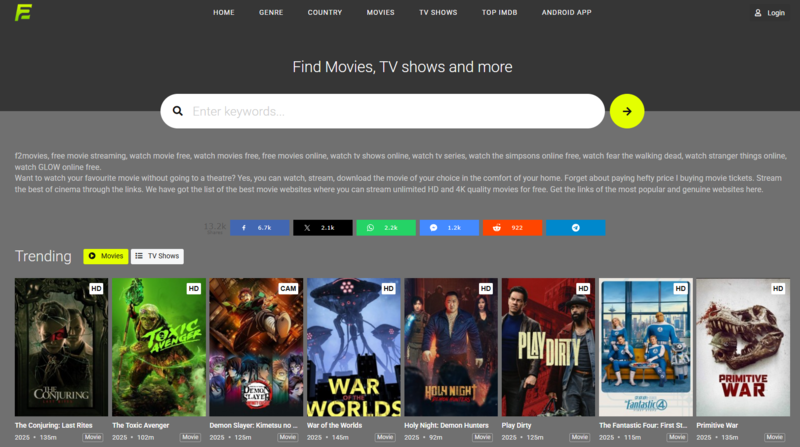Image resolution: width=800 pixels, height=447 pixels.
Task: Click heading Find Movies, TV shows and more
Action: (402, 67)
